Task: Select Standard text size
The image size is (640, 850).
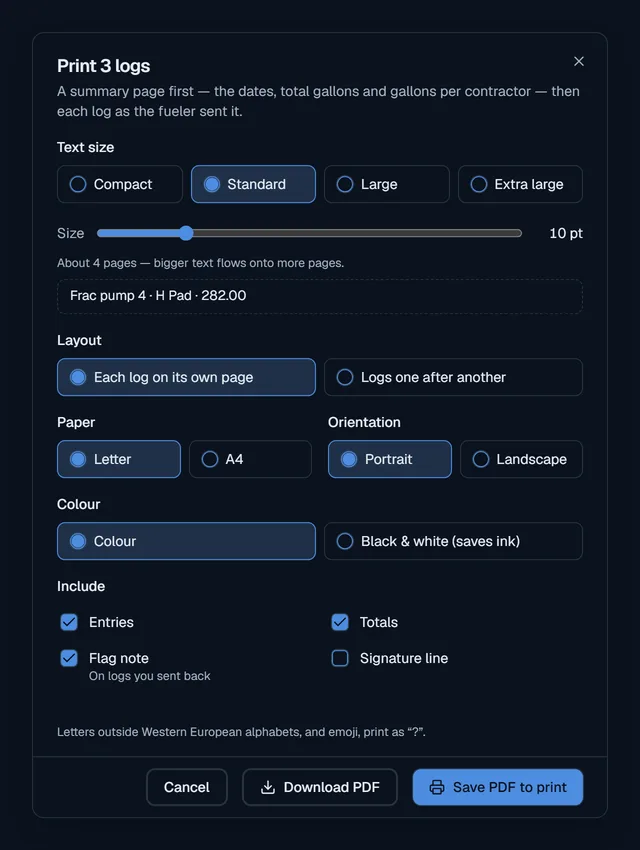Action: 253,184
